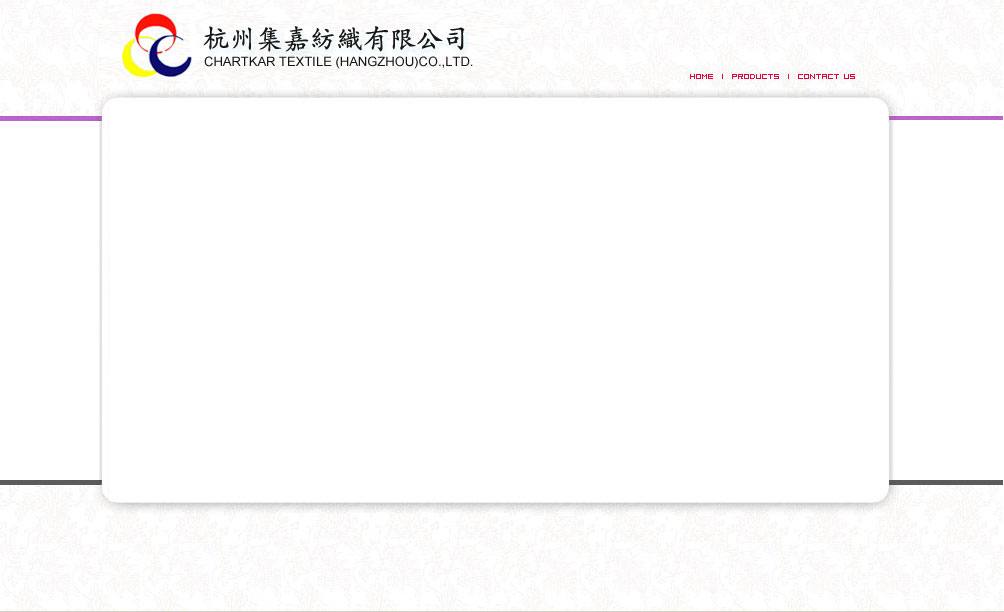Click the Chinese company name 杭州集嘉紡織有限公司
Viewport: 1004px width, 612px height.
335,39
